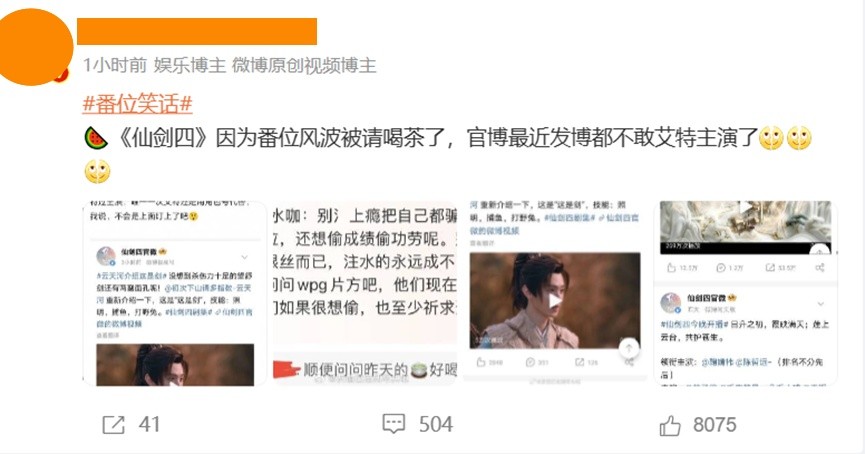Expand chevron on 仙剑四官微 card in first image
The width and height of the screenshot is (865, 454).
(x=244, y=257)
